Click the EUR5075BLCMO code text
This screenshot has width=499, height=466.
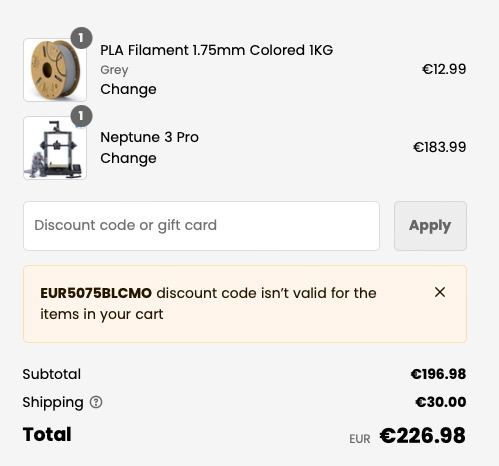click(96, 293)
